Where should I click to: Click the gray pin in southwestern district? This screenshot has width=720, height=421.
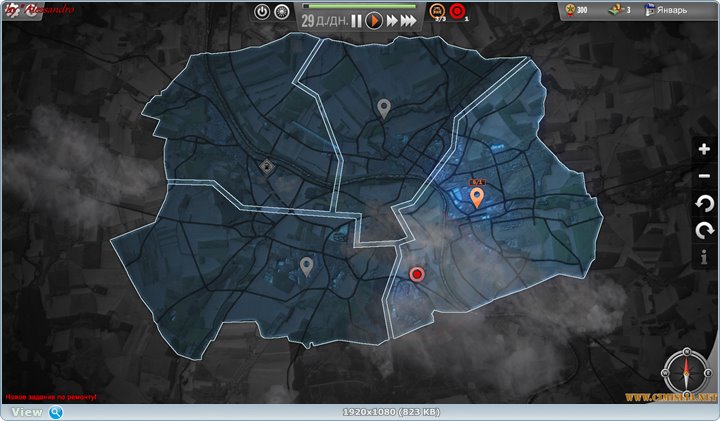307,265
